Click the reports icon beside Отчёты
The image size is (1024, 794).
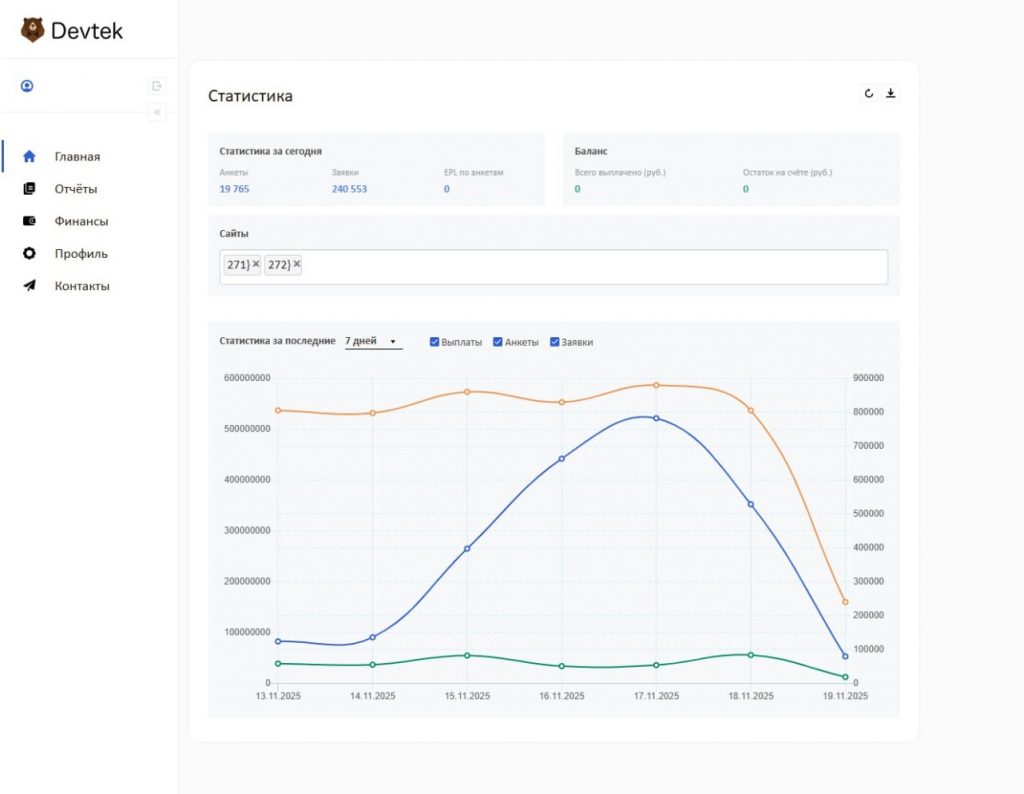[30, 189]
